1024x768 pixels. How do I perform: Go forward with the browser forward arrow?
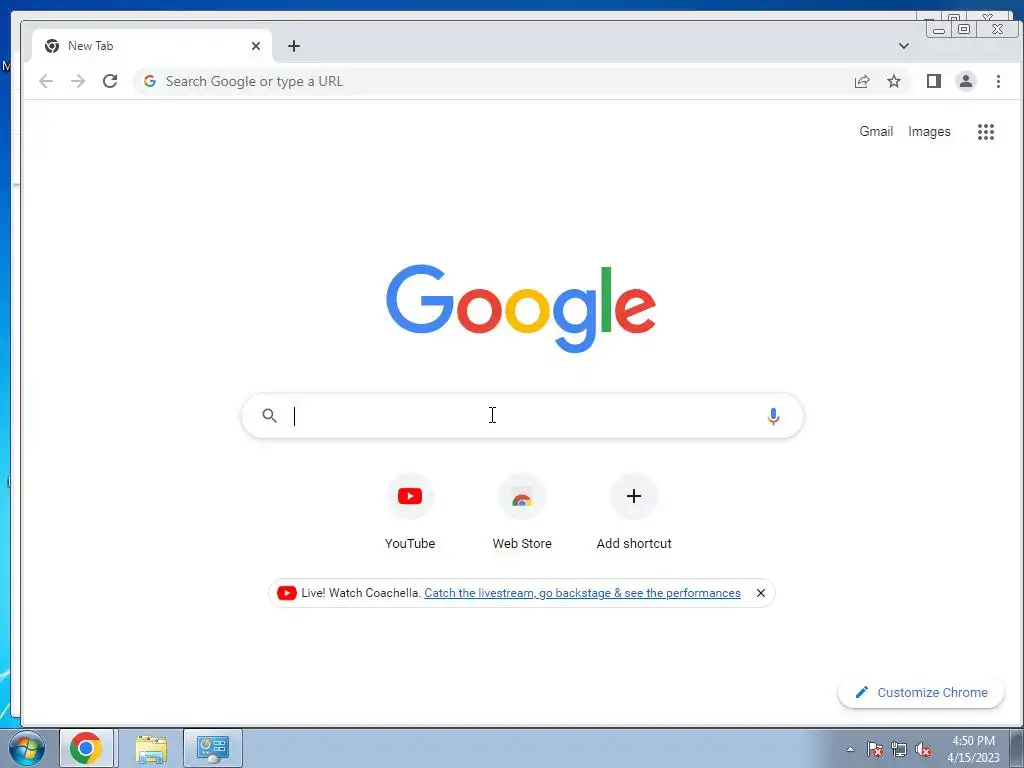click(x=78, y=81)
